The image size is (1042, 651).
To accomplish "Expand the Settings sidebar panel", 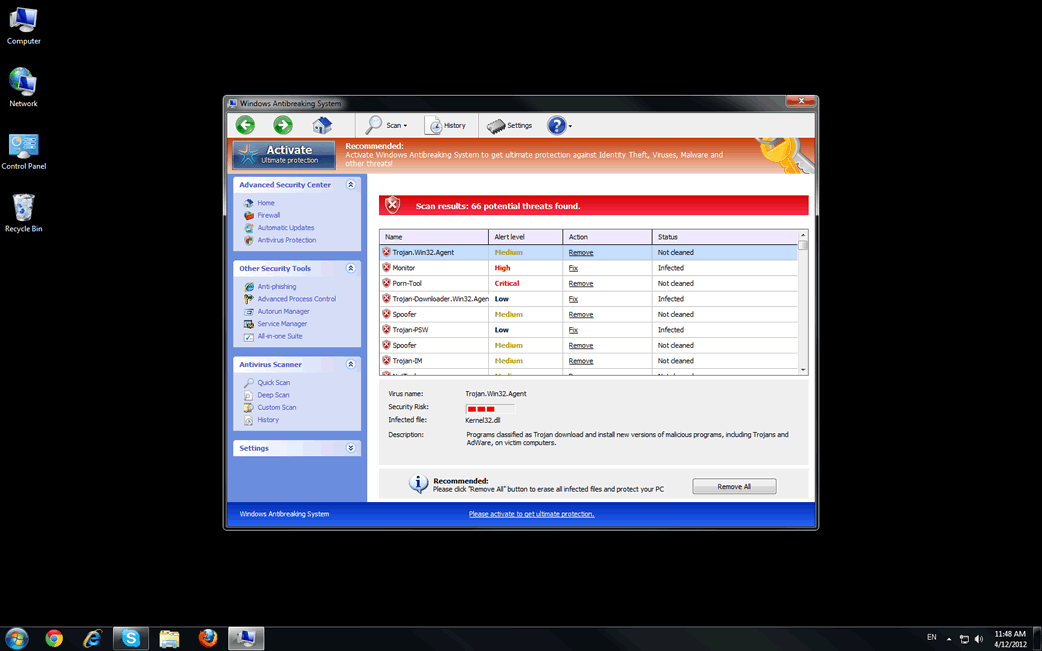I will pos(351,448).
